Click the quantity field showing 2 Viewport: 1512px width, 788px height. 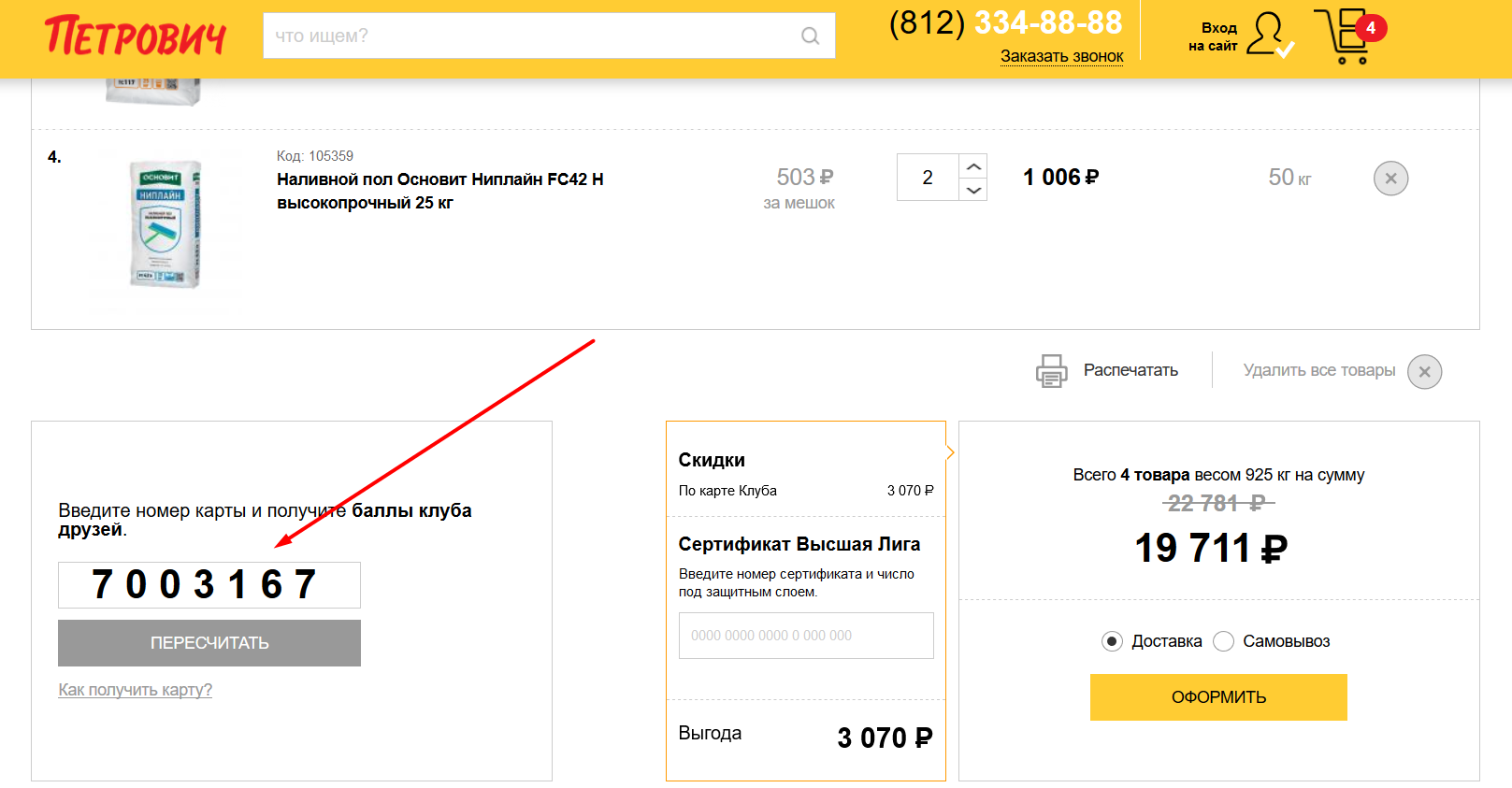point(928,178)
